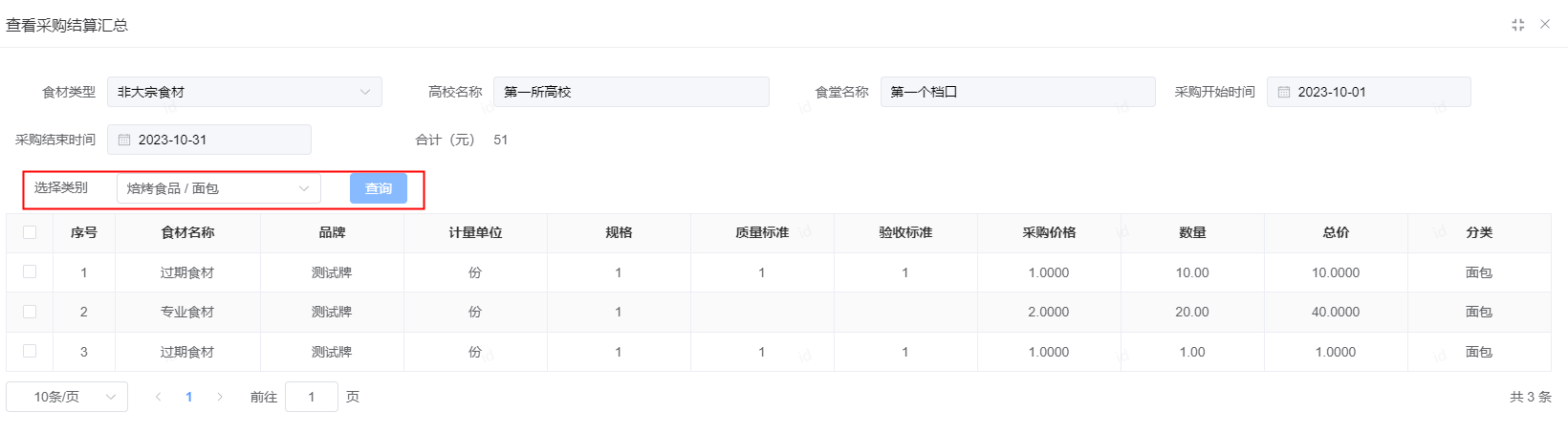The height and width of the screenshot is (434, 1568).
Task: Click calendar icon in 采购结束时间 field
Action: tap(124, 140)
